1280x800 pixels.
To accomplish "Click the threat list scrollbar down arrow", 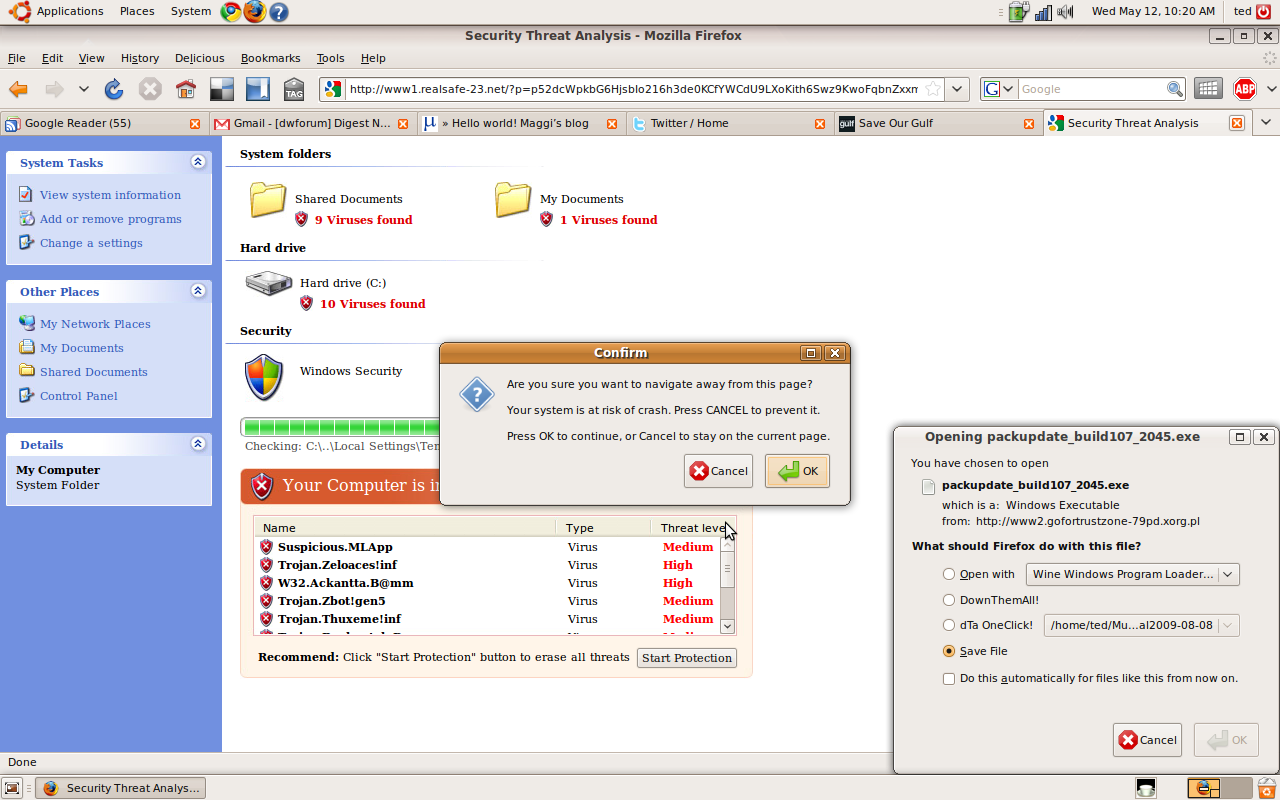I will pos(728,626).
